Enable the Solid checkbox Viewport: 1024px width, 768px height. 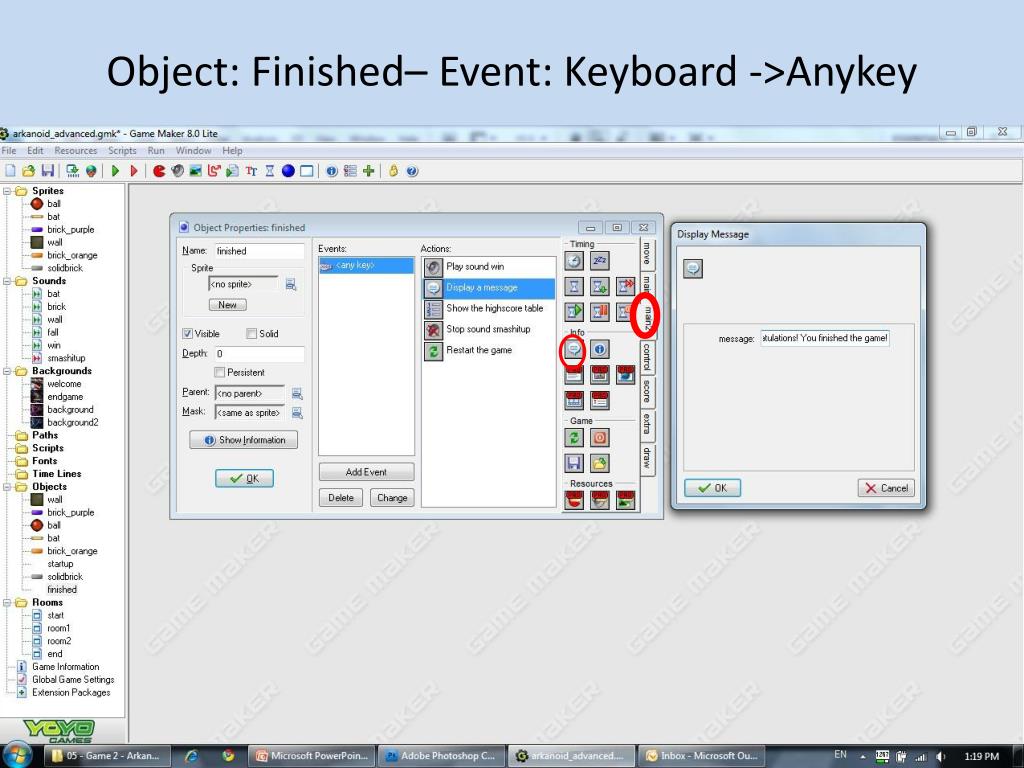tap(251, 334)
